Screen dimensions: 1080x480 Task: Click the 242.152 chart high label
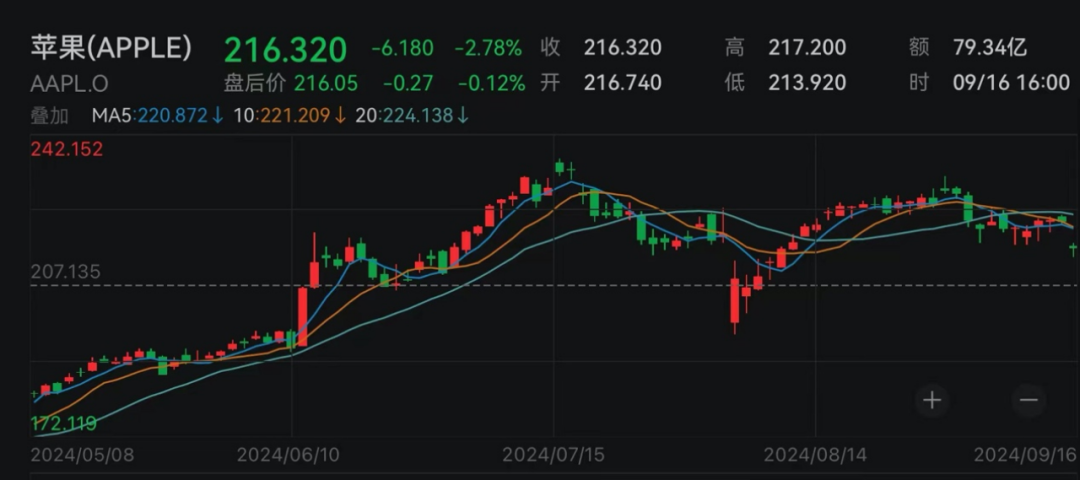67,149
